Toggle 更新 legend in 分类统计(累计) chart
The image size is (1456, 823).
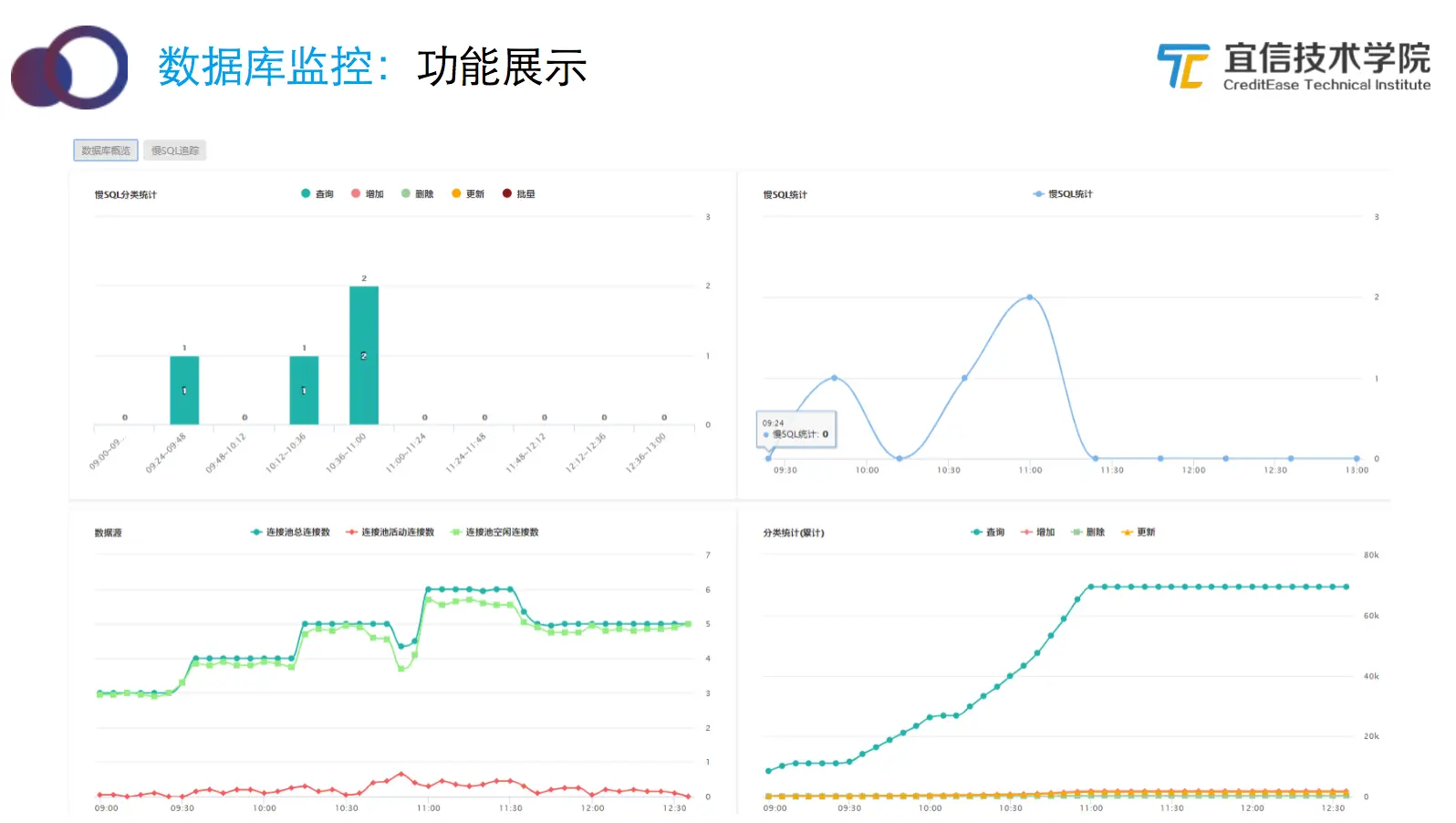1139,532
